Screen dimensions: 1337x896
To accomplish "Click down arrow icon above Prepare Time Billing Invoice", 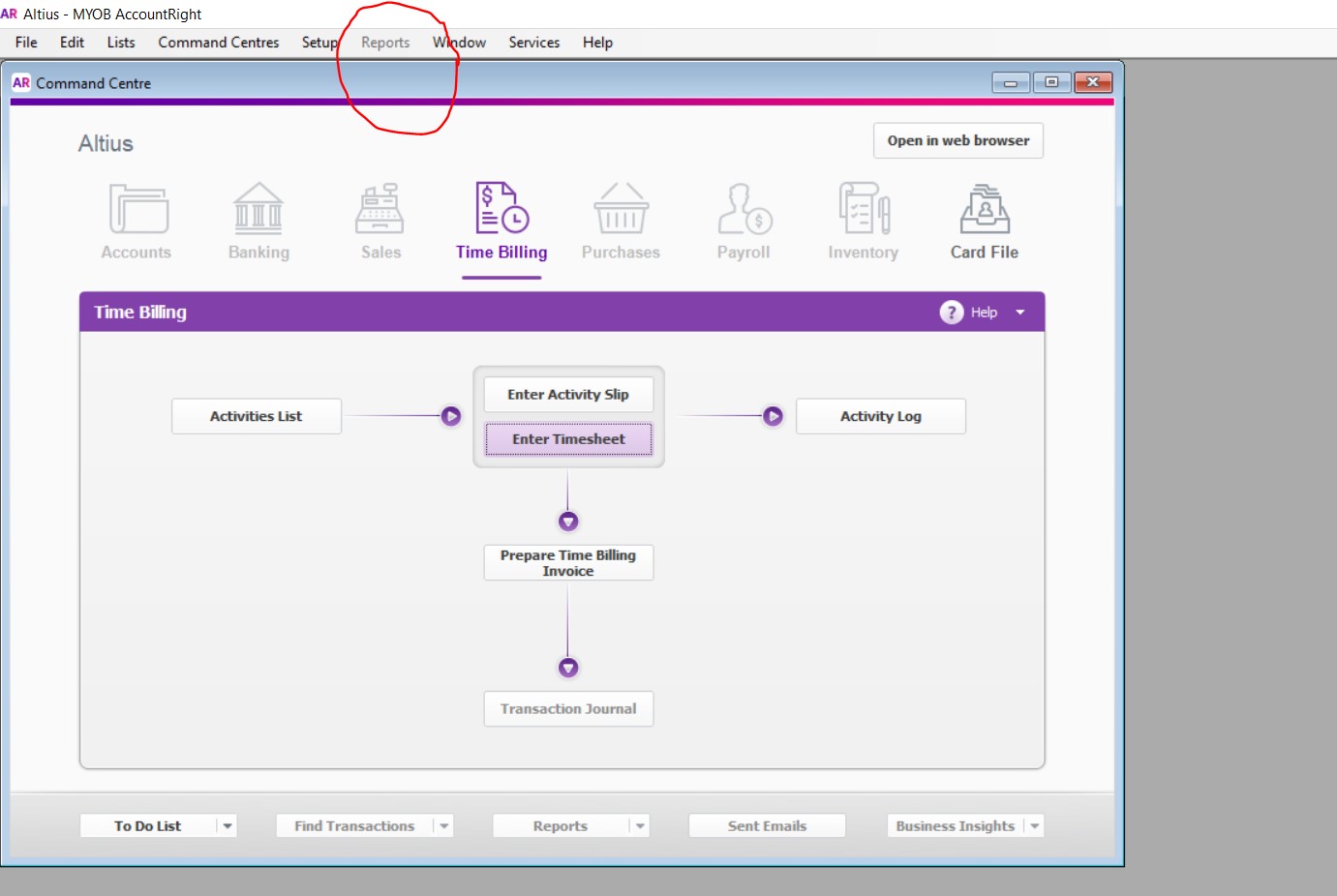I will pos(568,522).
